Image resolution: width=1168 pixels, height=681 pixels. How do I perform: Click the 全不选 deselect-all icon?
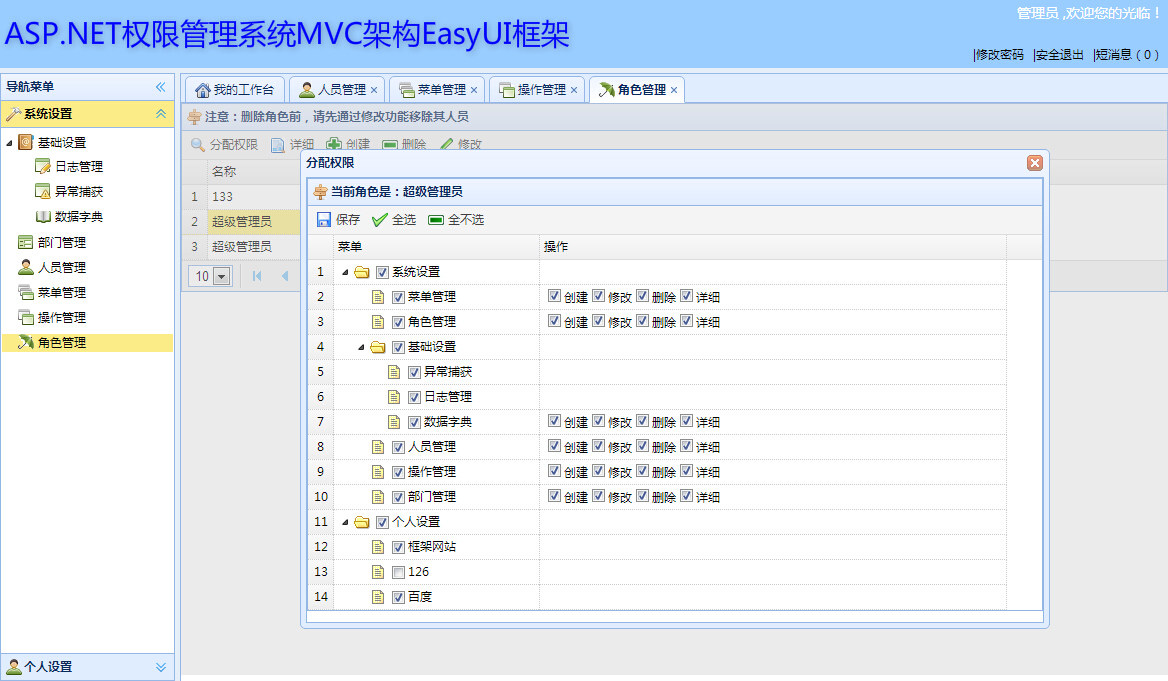pos(436,220)
